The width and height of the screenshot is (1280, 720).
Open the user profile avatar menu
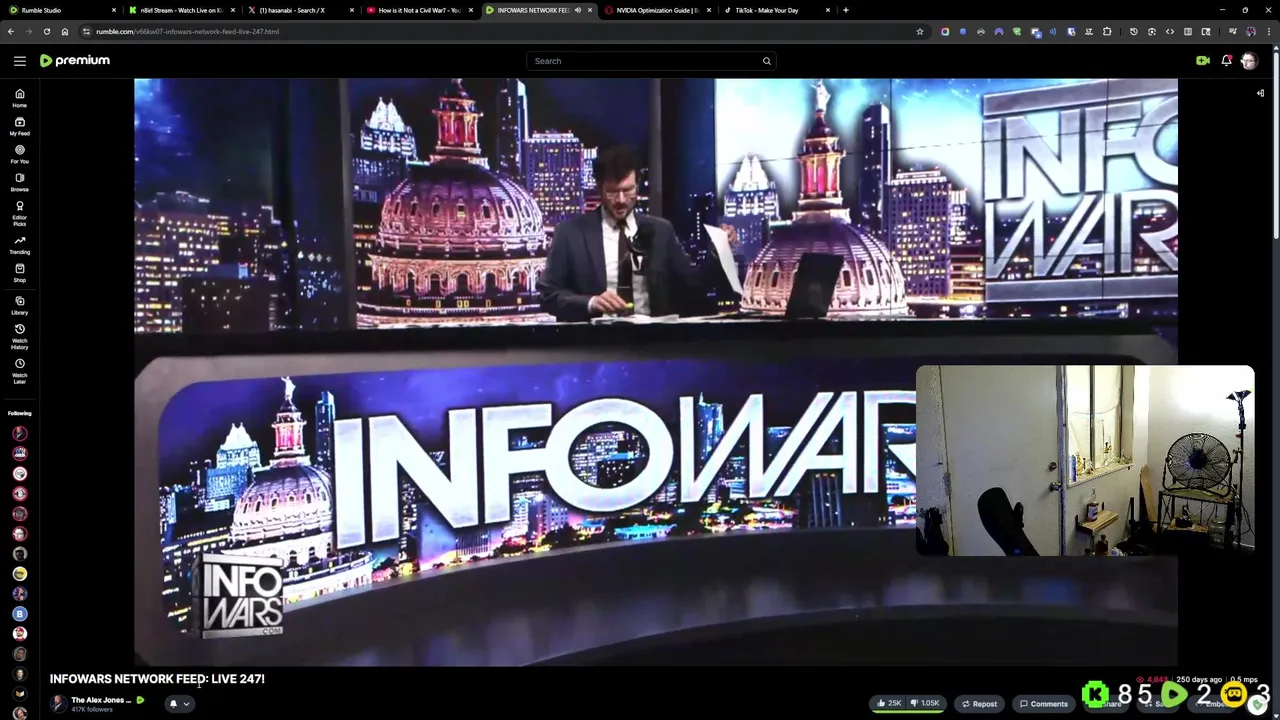coord(1249,61)
